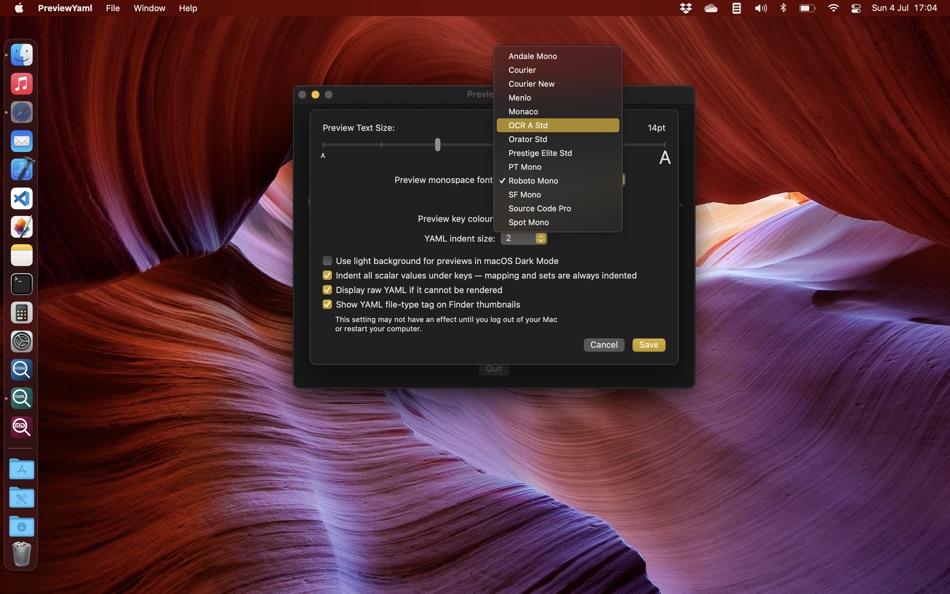Click the 14pt text size value
This screenshot has height=594, width=950.
(656, 128)
